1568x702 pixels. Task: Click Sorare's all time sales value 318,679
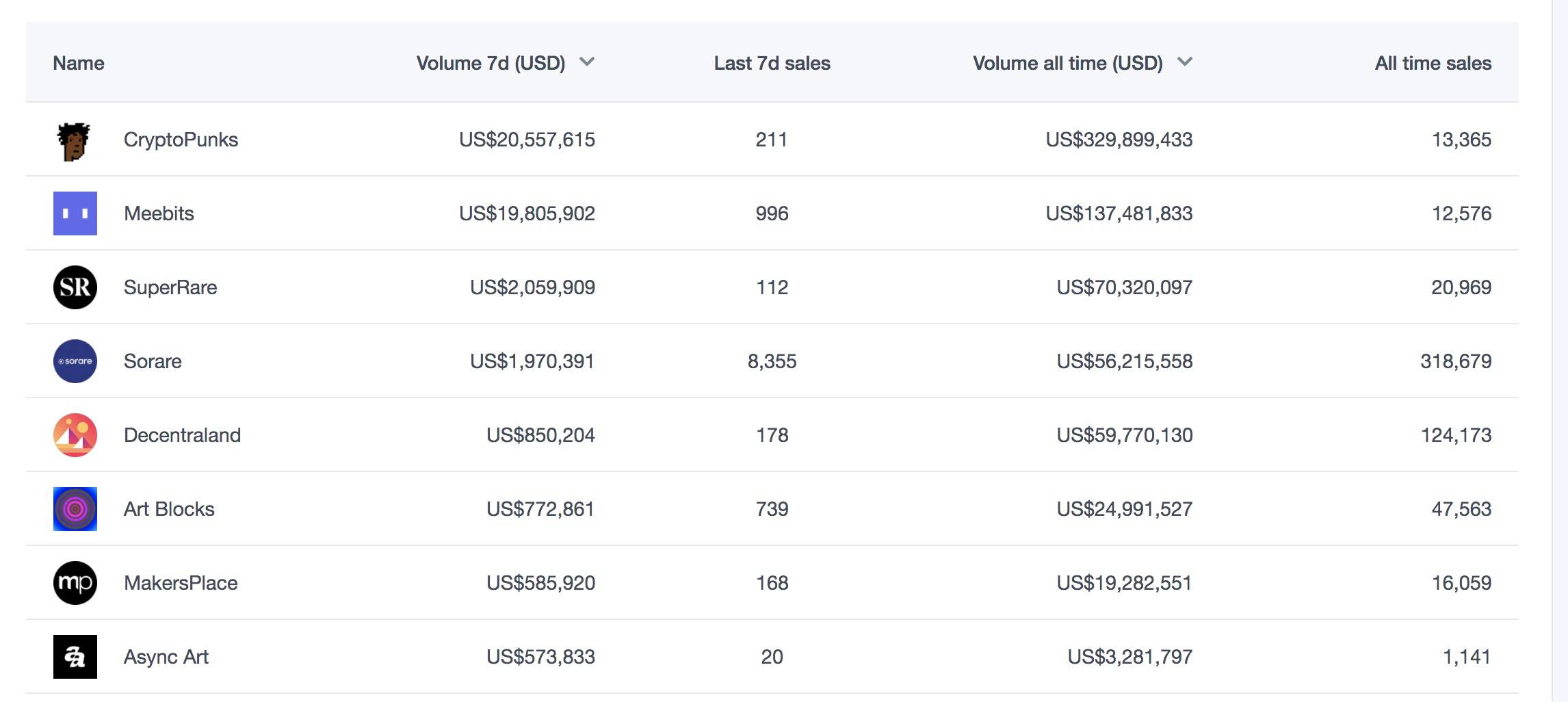pyautogui.click(x=1456, y=361)
